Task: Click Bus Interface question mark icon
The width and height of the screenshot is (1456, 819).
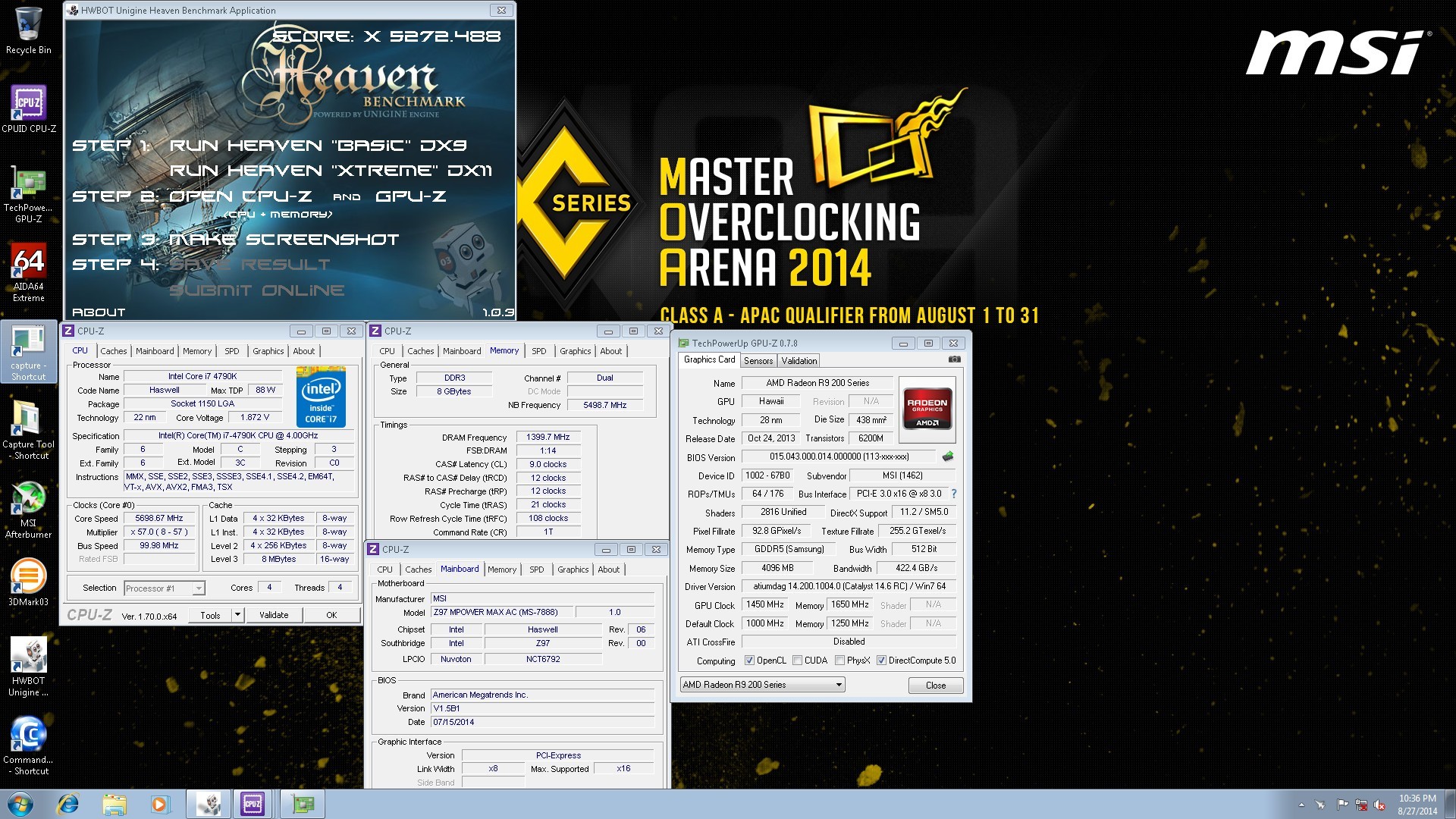Action: 954,494
